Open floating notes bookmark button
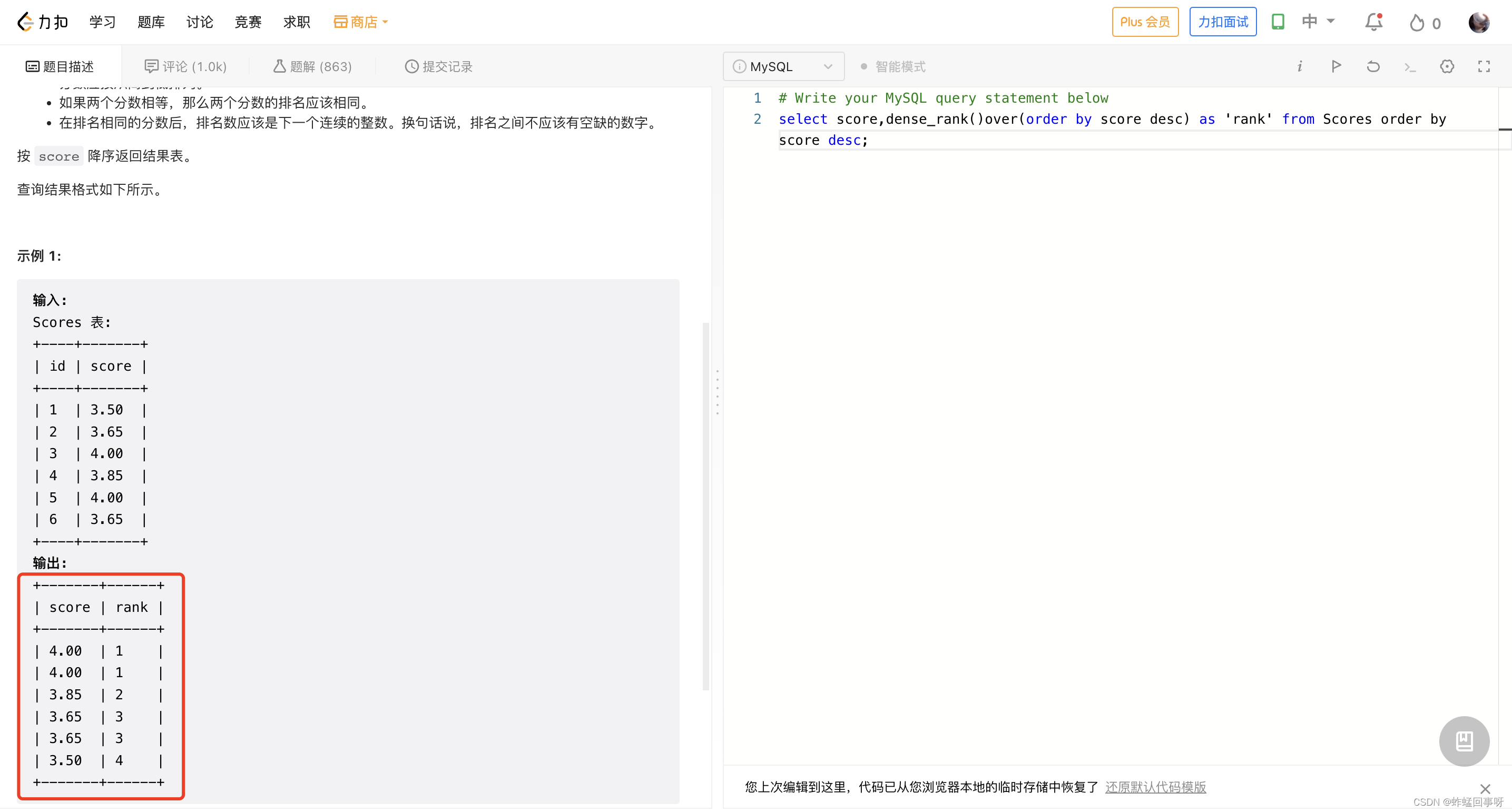Image resolution: width=1512 pixels, height=812 pixels. tap(1464, 741)
